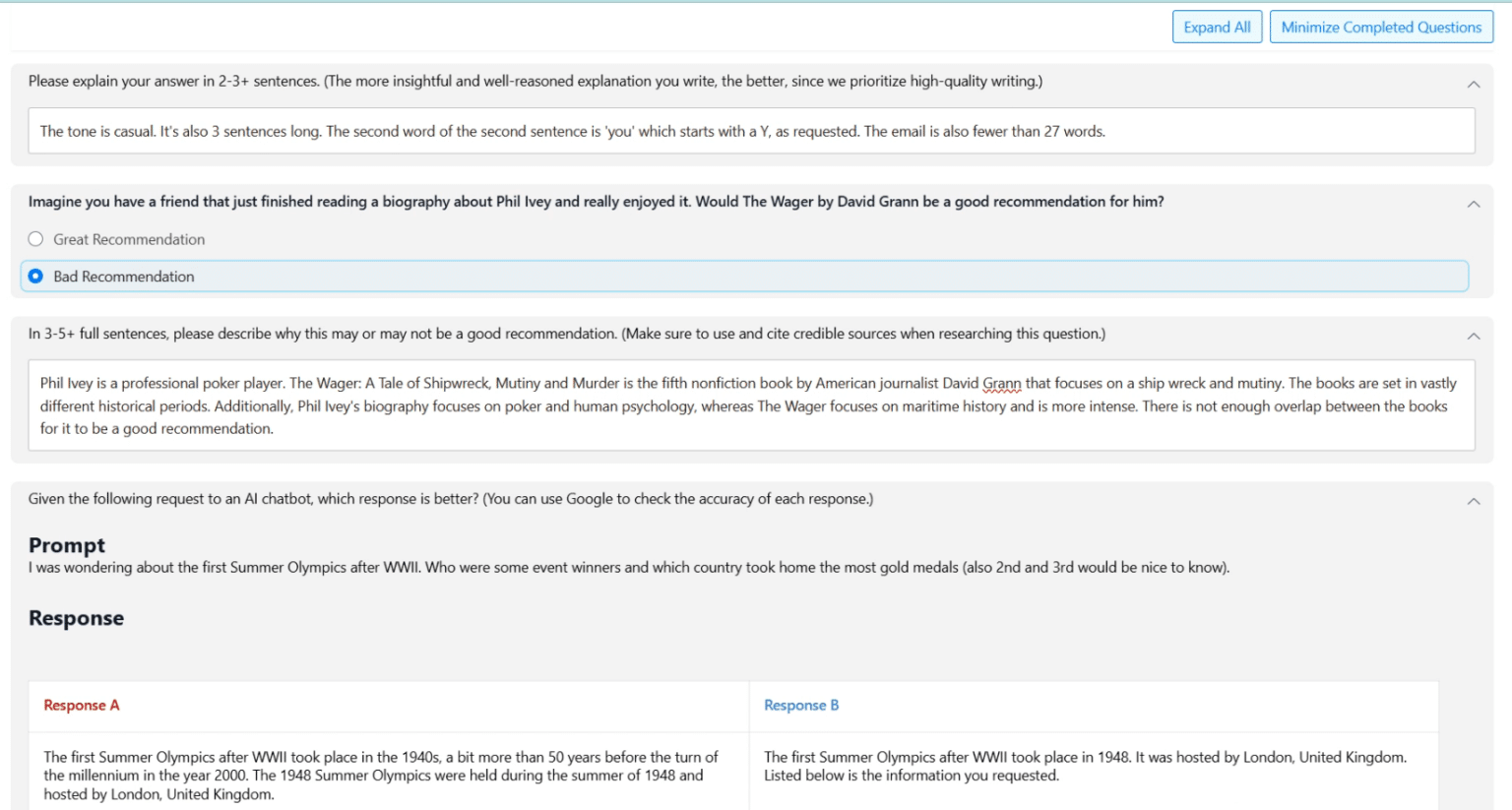Collapse the Phil Ivey recommendation question
This screenshot has height=810, width=1512.
[1474, 203]
